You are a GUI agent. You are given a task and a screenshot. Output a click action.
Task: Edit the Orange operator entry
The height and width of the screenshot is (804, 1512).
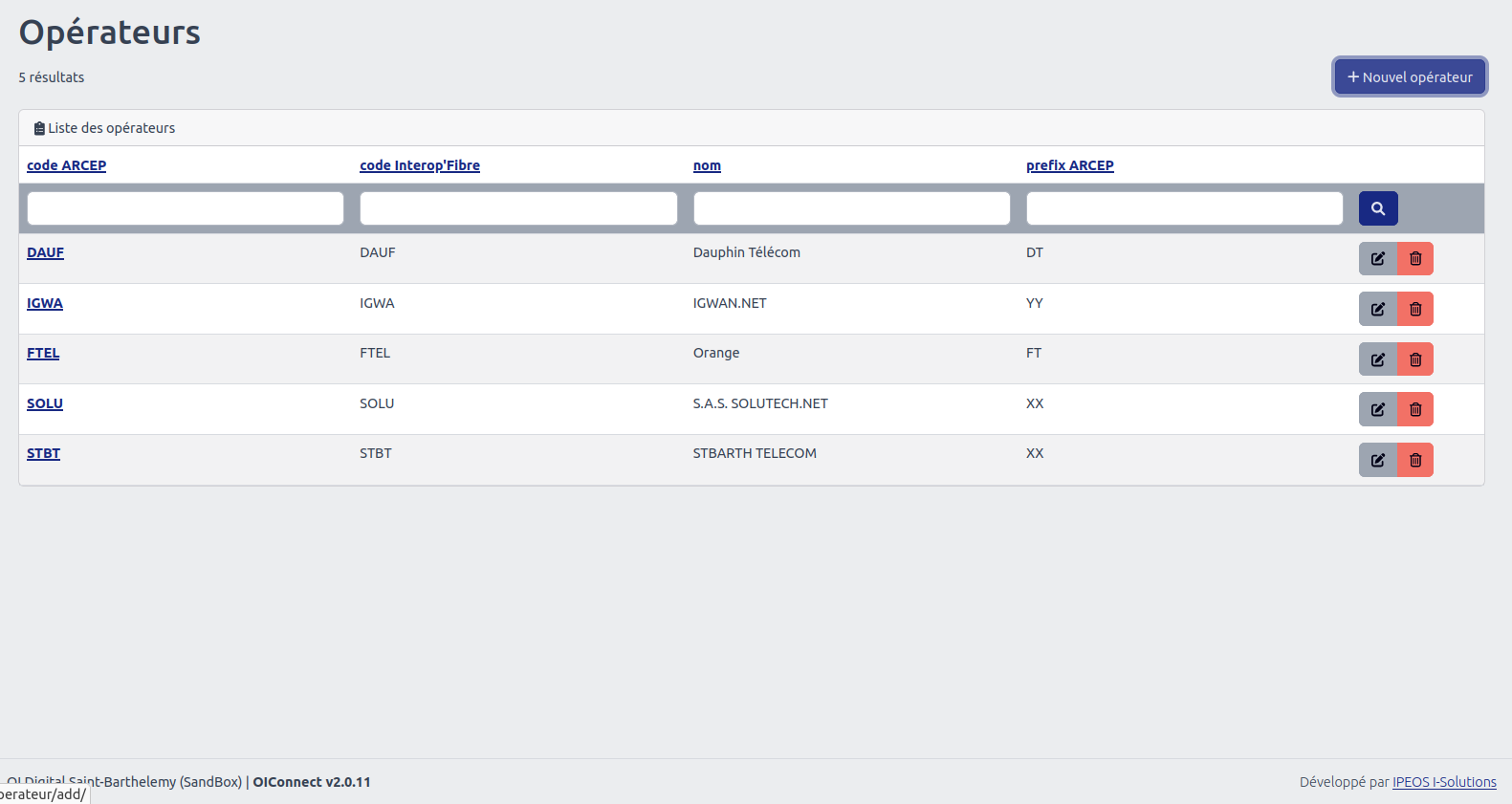[1377, 359]
